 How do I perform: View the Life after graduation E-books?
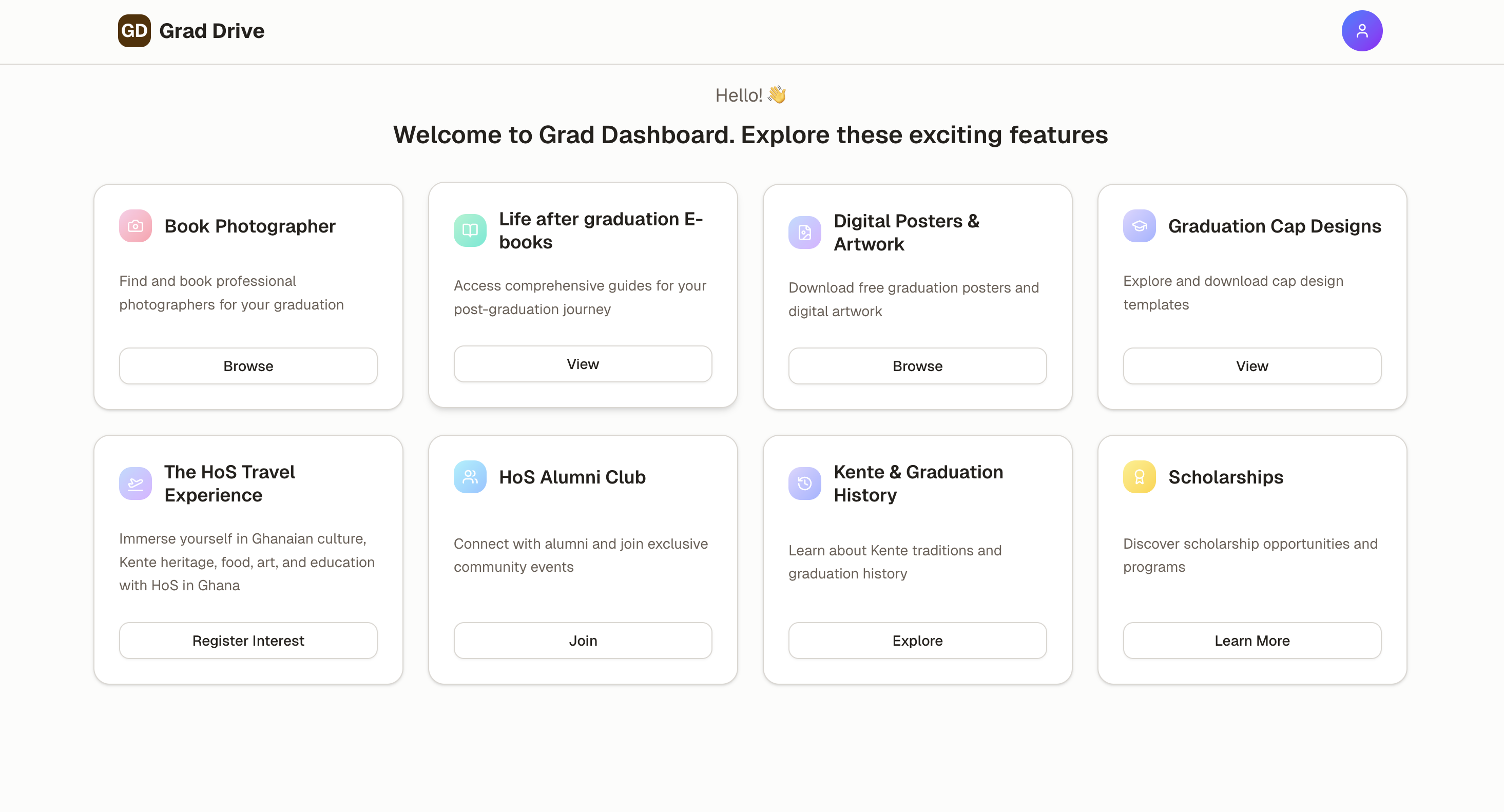pos(582,364)
